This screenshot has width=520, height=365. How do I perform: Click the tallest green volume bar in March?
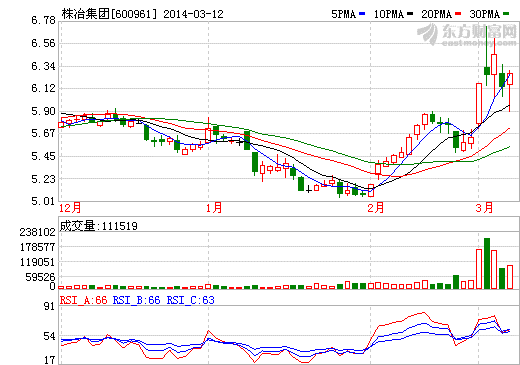click(487, 263)
